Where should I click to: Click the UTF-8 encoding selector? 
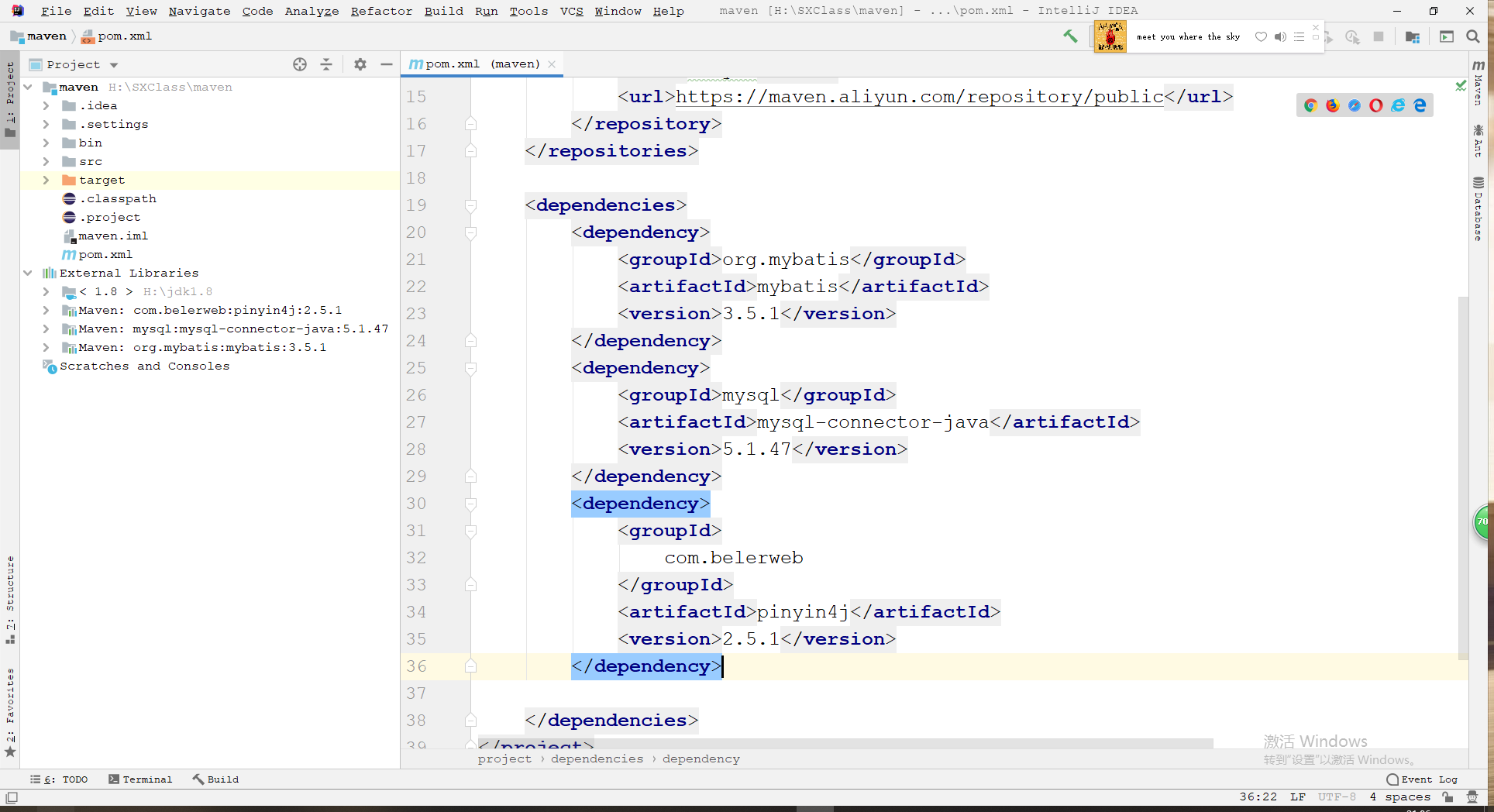(1337, 797)
